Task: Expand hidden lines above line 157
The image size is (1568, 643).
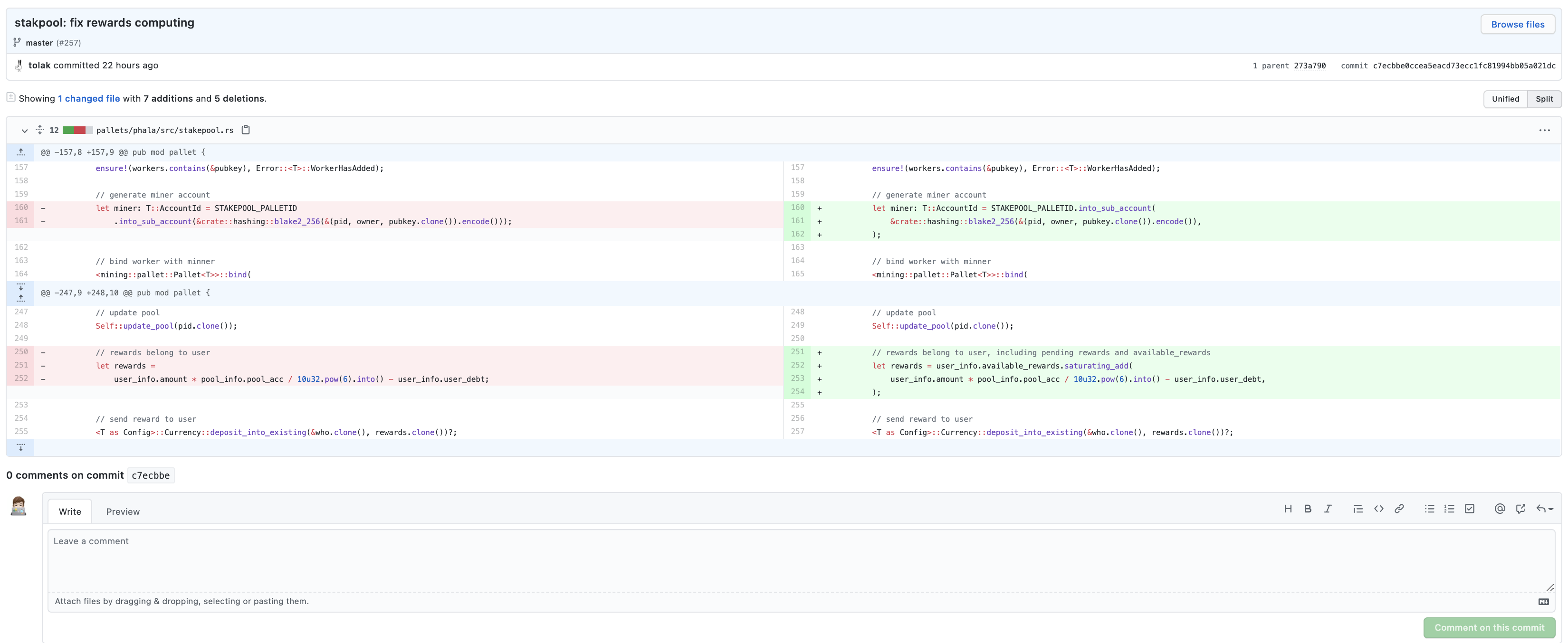Action: click(x=21, y=152)
